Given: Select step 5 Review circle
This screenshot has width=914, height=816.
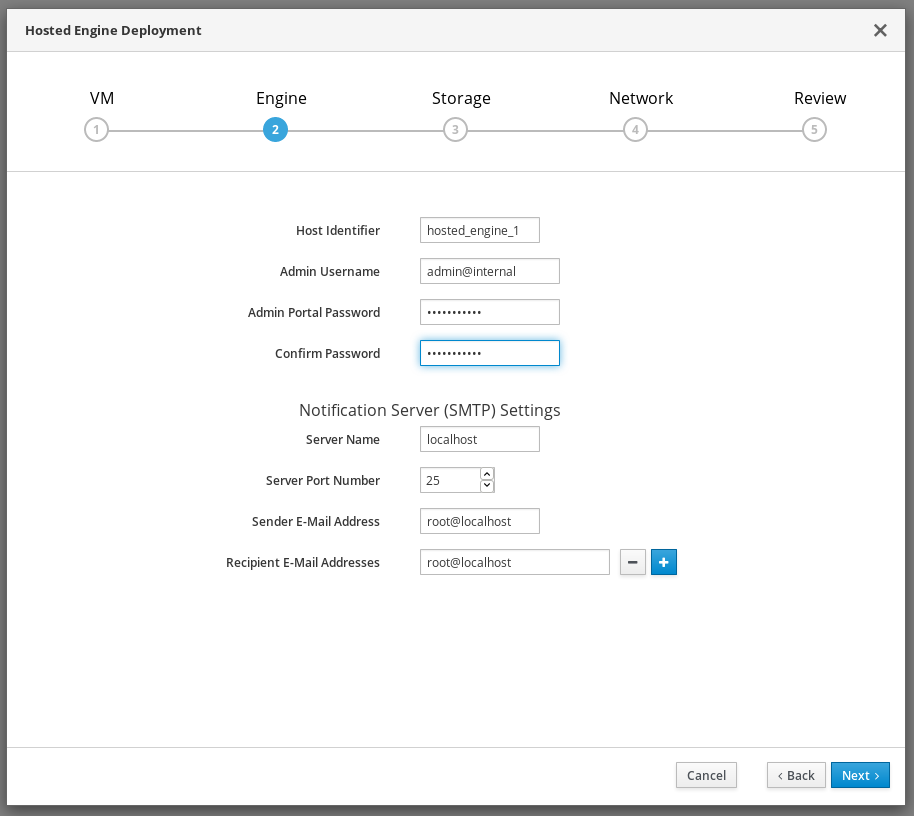Looking at the screenshot, I should click(x=814, y=130).
